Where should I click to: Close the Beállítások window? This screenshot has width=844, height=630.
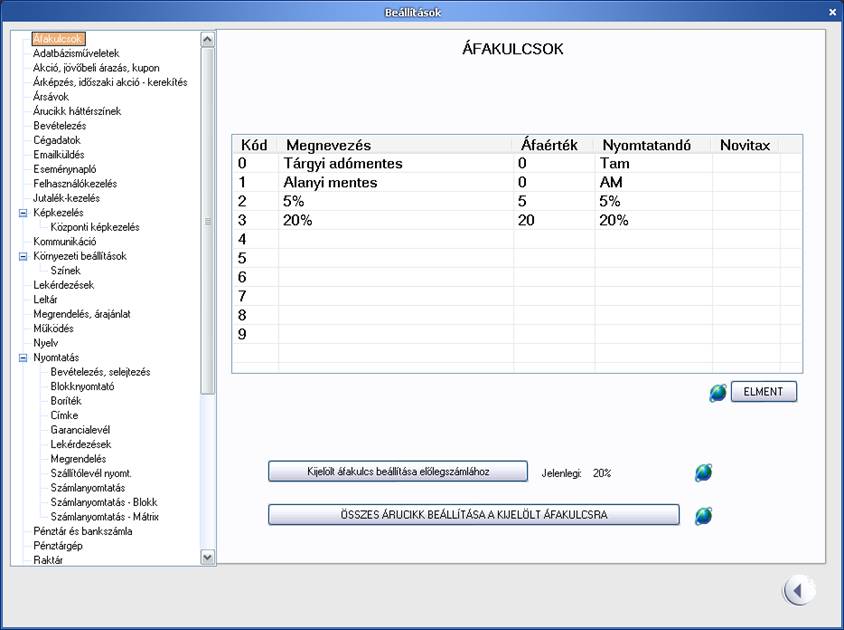point(832,12)
